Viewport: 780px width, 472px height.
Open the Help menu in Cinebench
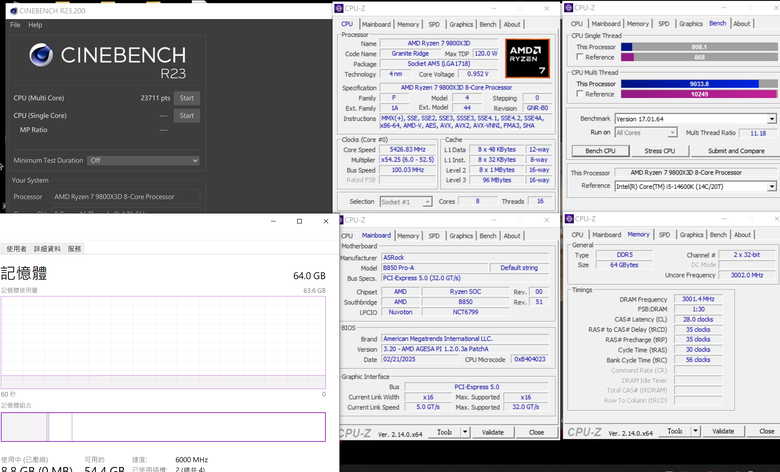(35, 25)
